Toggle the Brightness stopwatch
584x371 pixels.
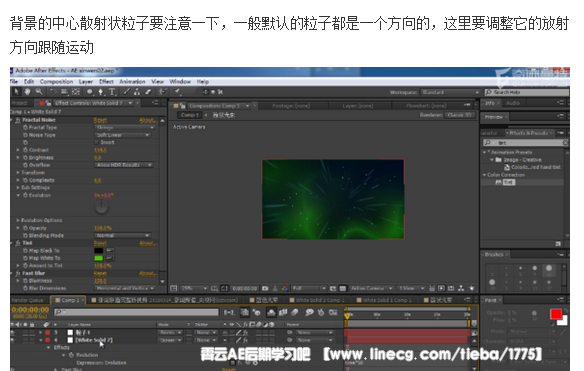point(25,158)
